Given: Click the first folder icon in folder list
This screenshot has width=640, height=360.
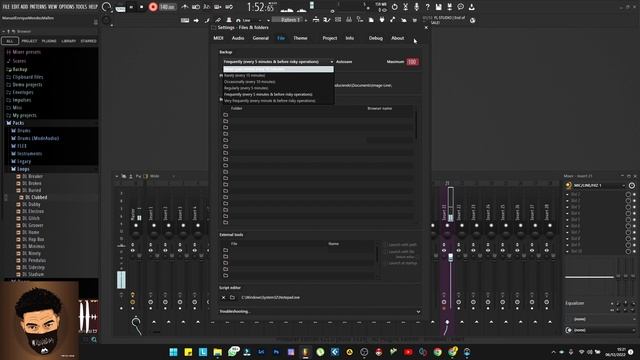Looking at the screenshot, I should [226, 115].
